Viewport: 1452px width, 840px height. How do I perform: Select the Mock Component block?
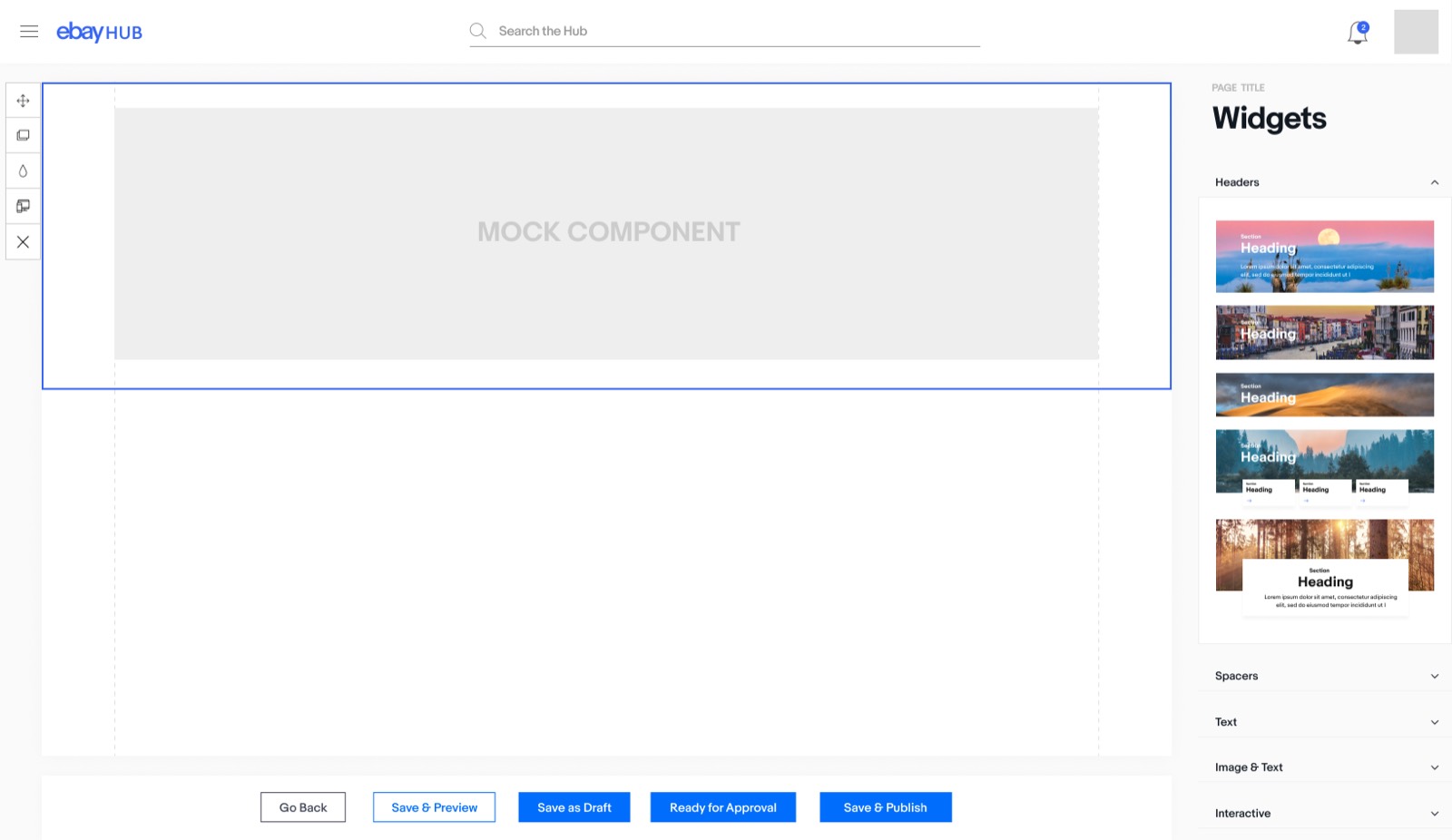click(606, 234)
